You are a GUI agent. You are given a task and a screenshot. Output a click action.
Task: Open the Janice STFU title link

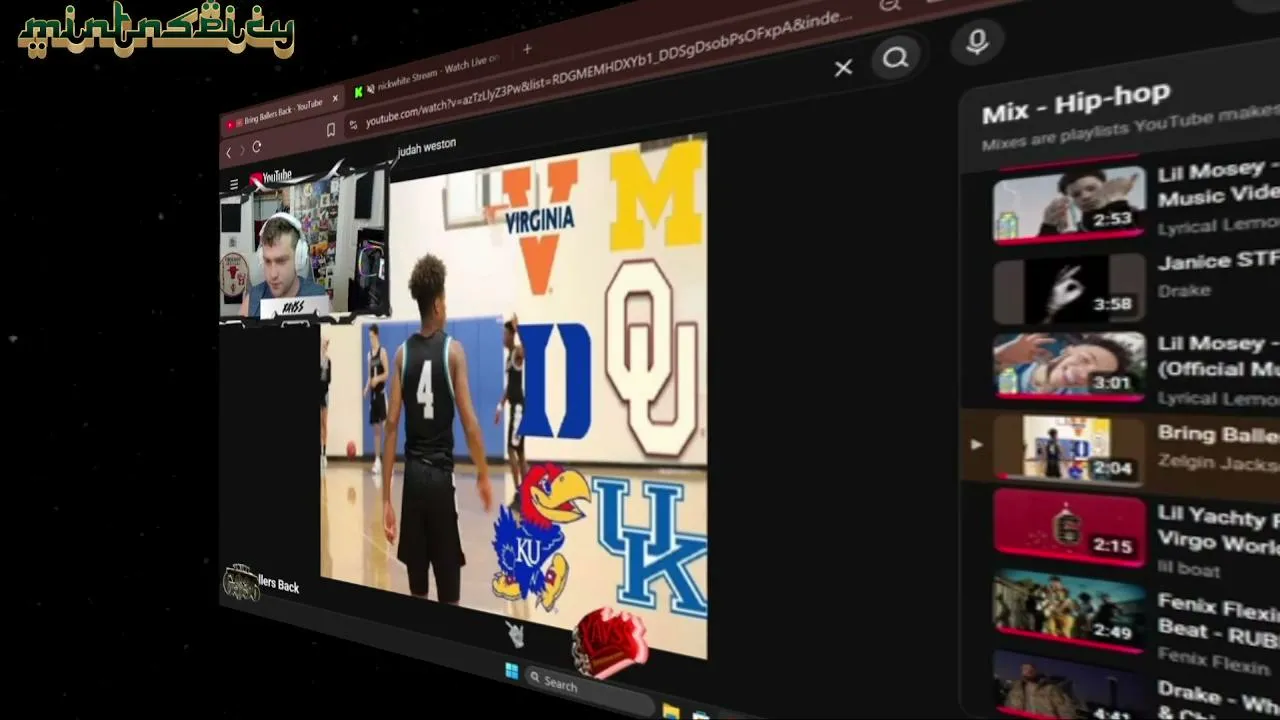[x=1218, y=262]
